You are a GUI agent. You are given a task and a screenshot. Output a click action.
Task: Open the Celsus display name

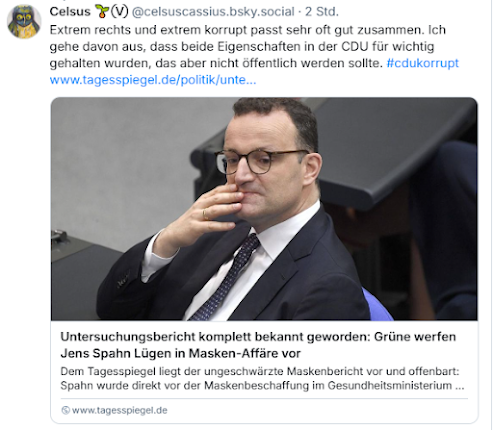70,12
